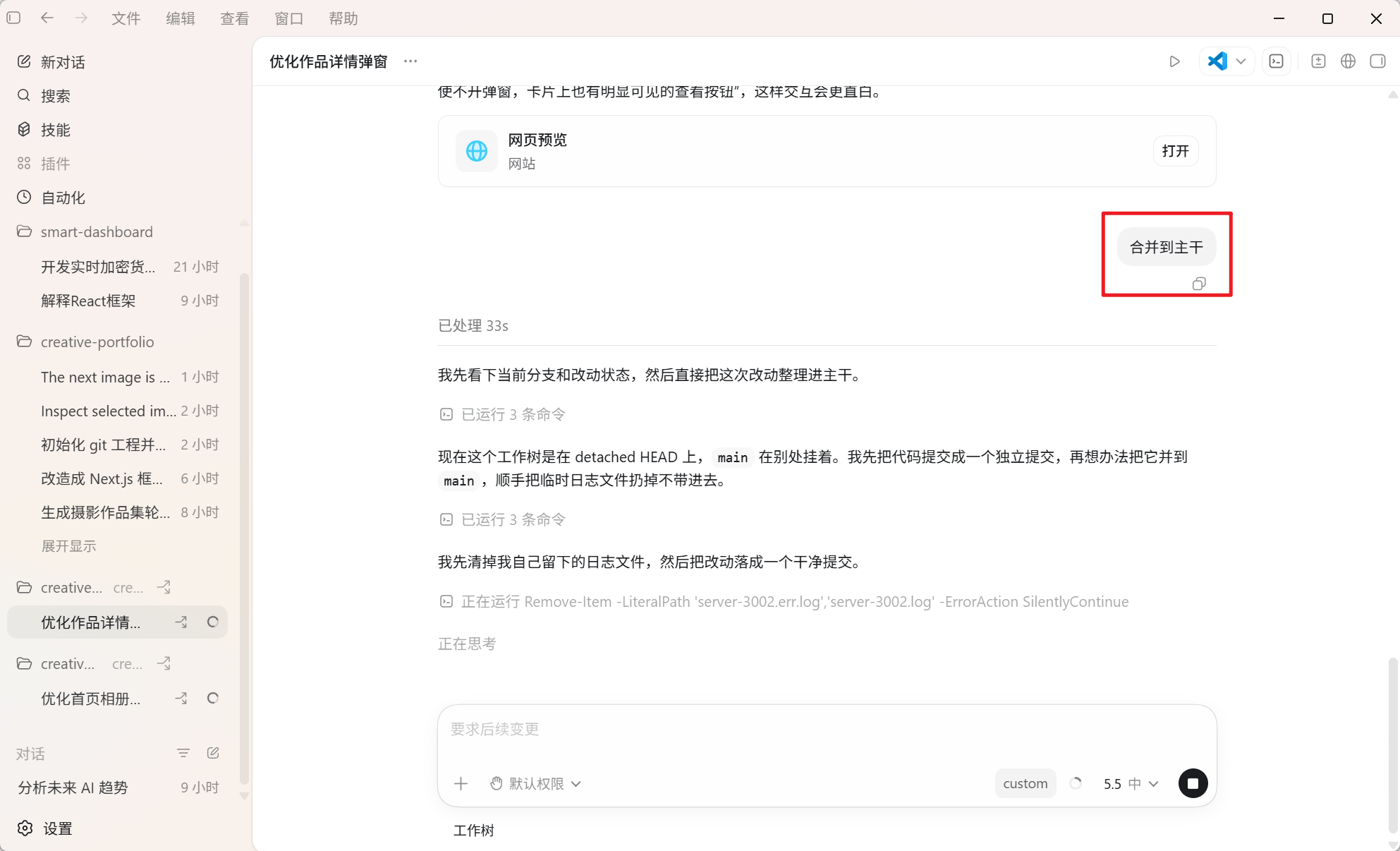The height and width of the screenshot is (851, 1400).
Task: Open the 初始化 git 工程并 conversation
Action: [118, 445]
